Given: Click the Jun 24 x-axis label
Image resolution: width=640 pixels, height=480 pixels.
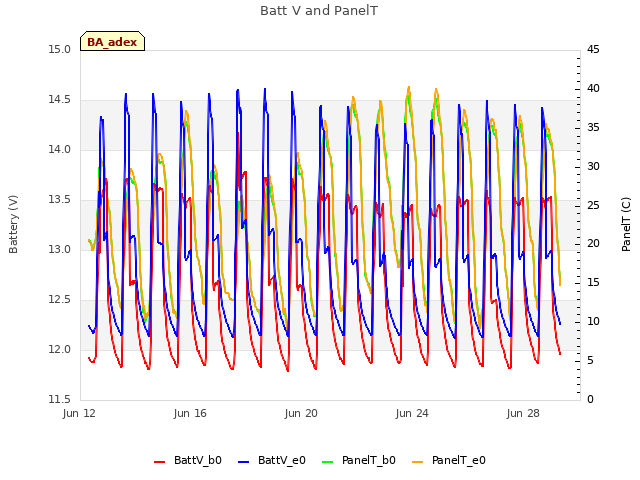Looking at the screenshot, I should coord(412,413).
